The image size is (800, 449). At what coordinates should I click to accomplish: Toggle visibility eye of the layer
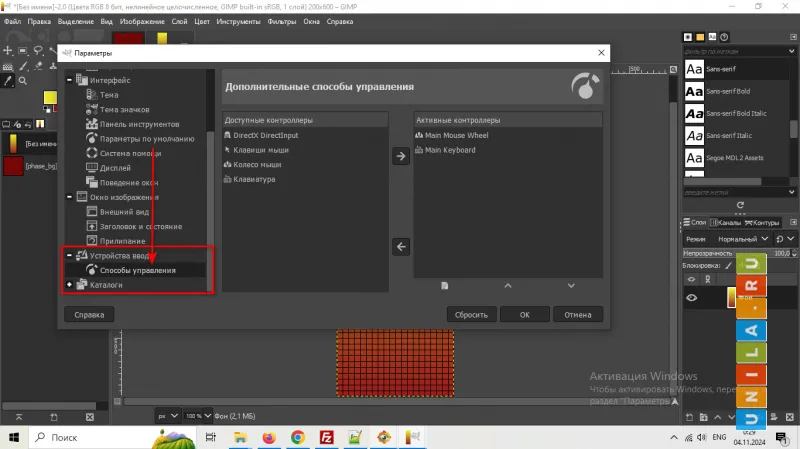(691, 297)
